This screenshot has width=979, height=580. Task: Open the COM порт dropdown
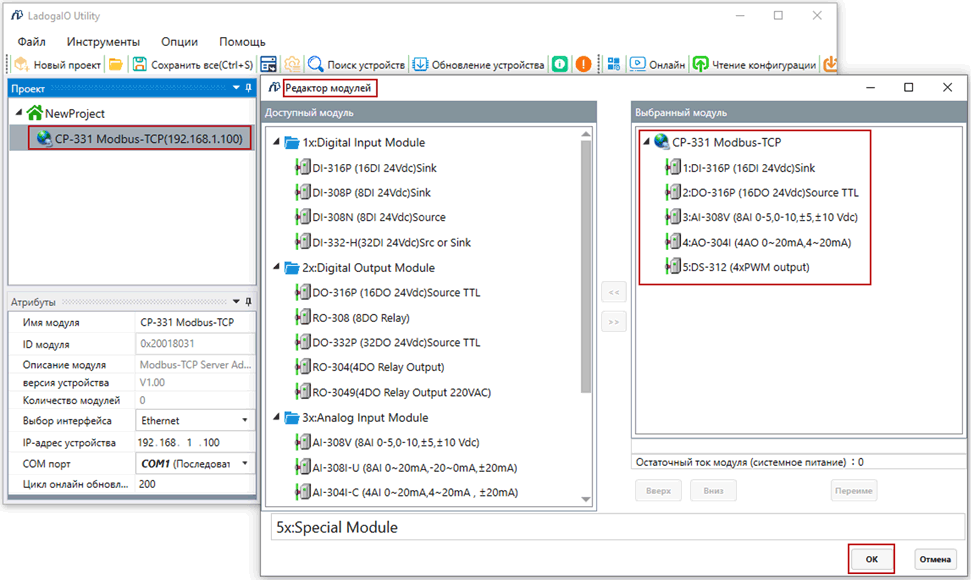click(x=245, y=463)
